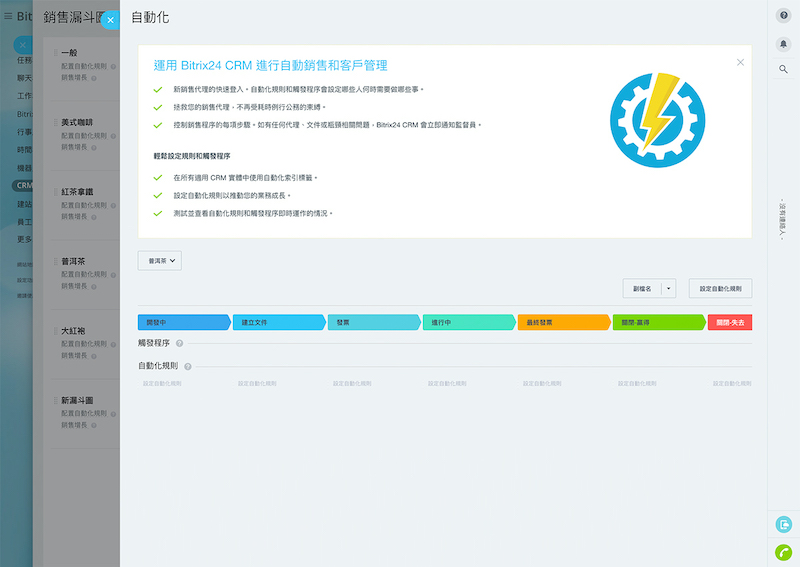800x567 pixels.
Task: Click 設定自動化規則 under 發票 stage
Action: coord(352,383)
